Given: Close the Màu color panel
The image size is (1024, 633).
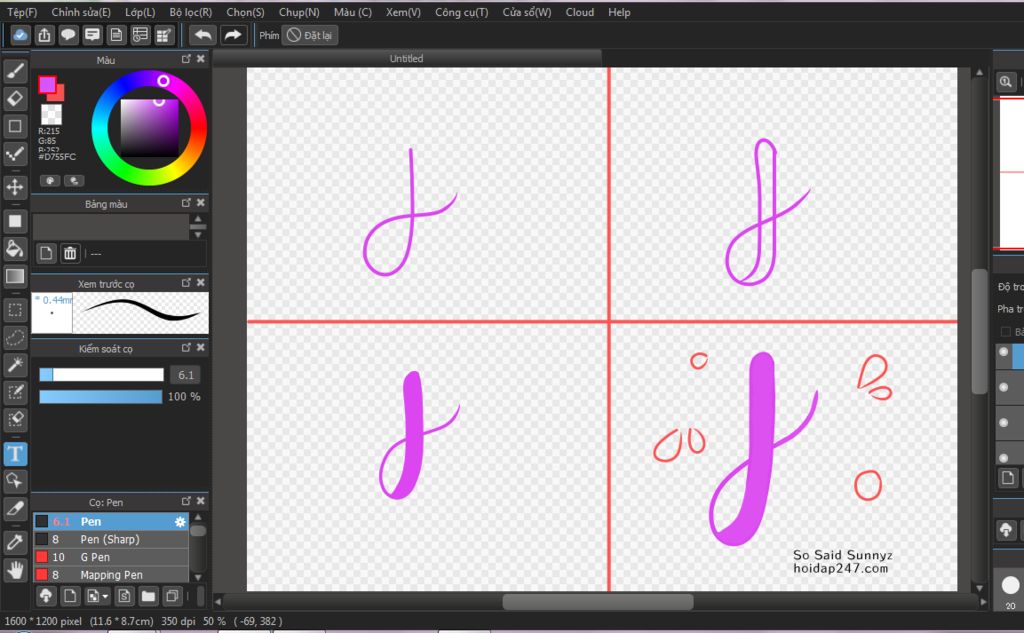Looking at the screenshot, I should (200, 59).
